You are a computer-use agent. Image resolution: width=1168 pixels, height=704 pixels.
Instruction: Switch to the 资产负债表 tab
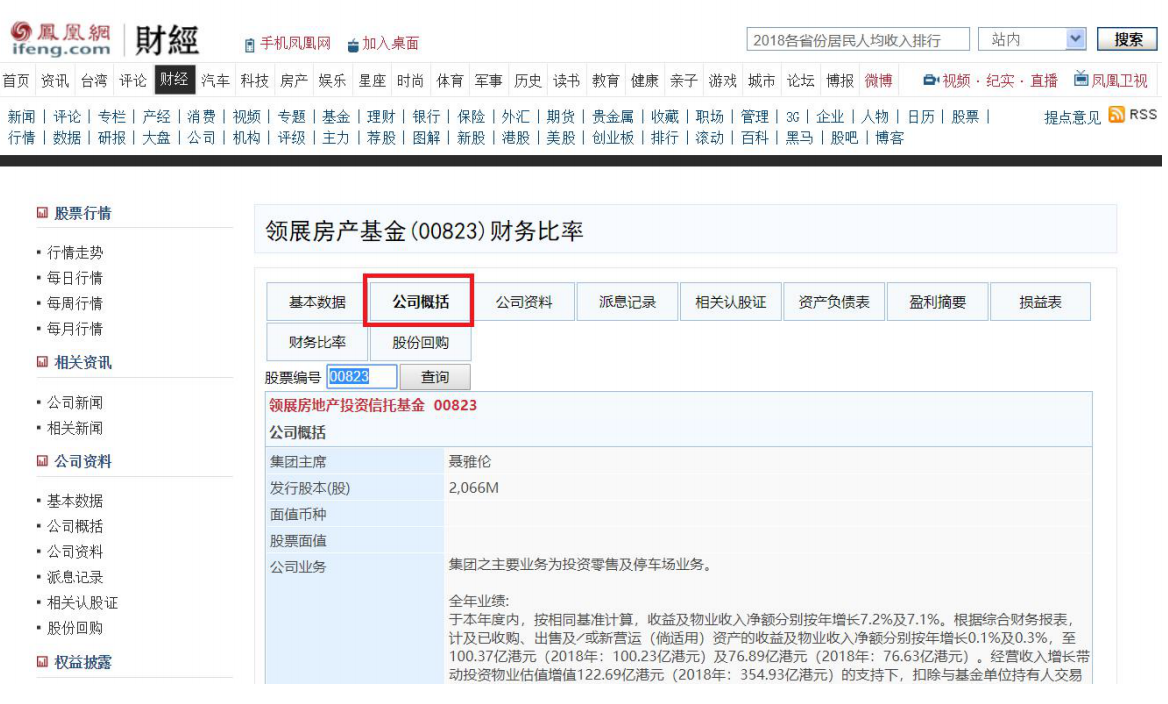tap(834, 302)
